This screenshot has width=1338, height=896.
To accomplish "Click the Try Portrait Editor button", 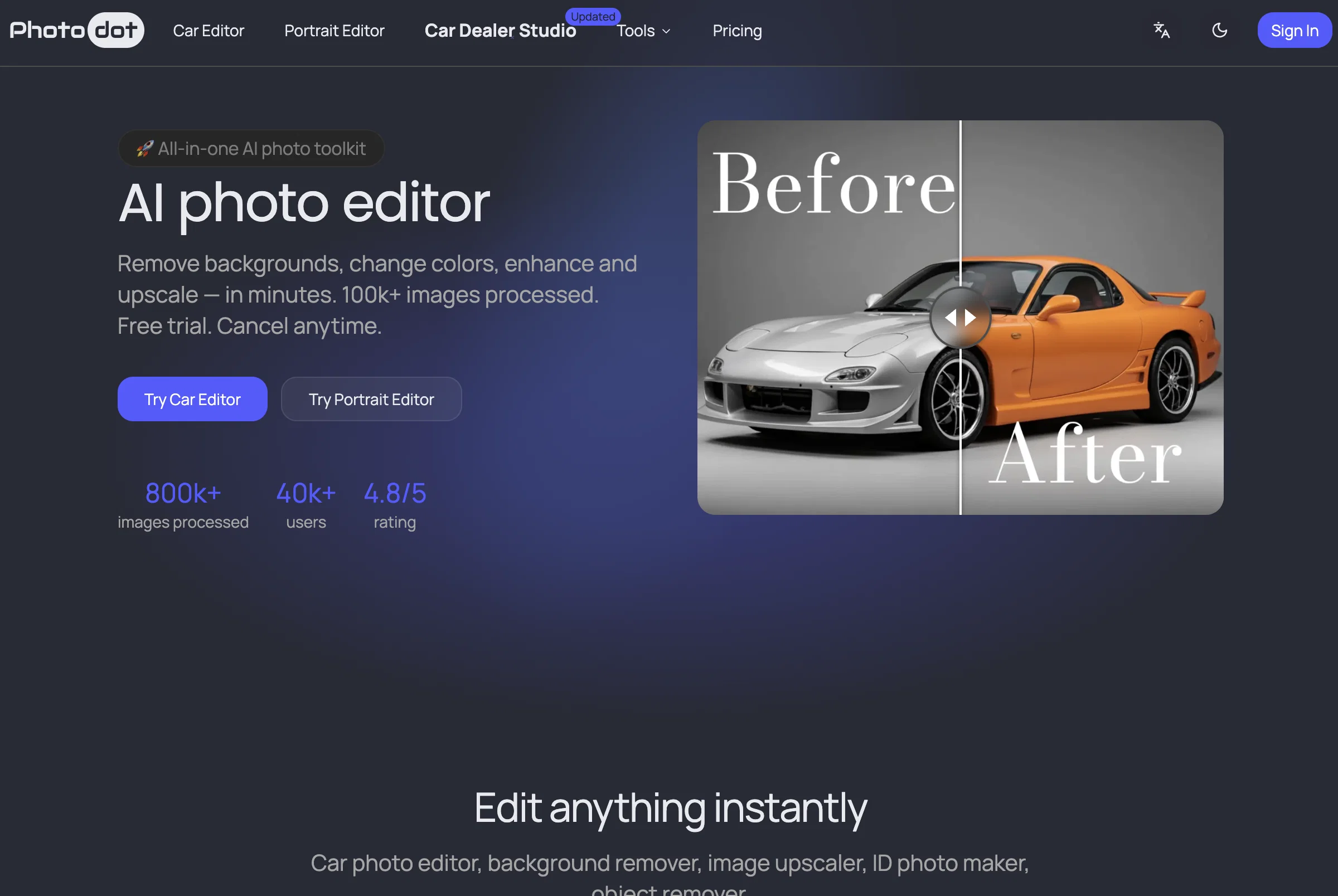I will click(371, 399).
